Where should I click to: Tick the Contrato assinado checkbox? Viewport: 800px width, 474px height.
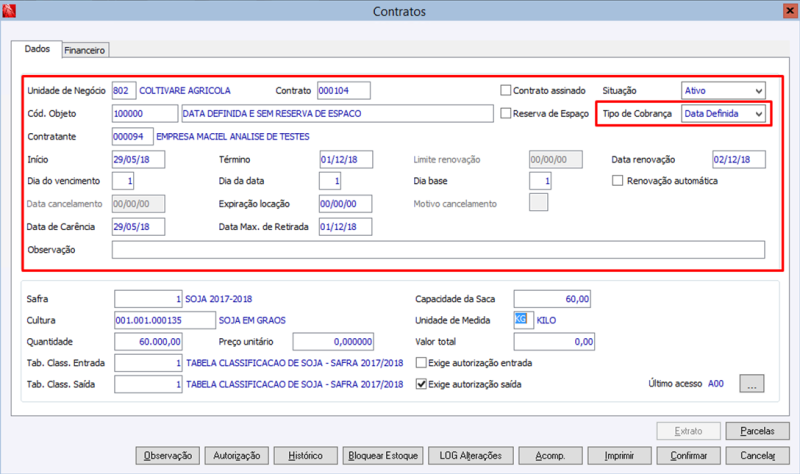click(x=506, y=90)
